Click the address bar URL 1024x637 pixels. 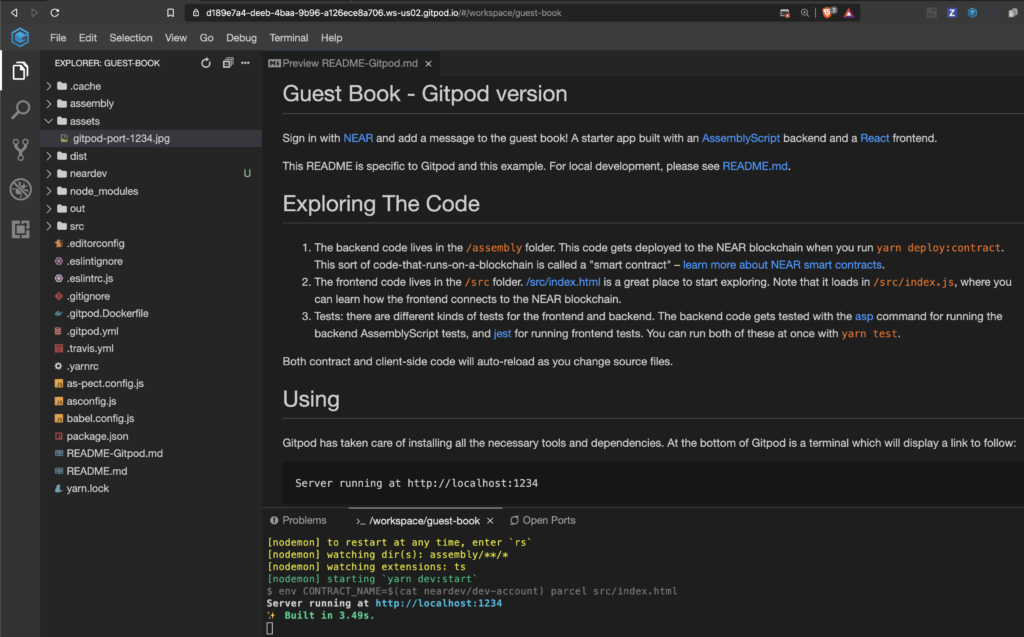point(383,12)
